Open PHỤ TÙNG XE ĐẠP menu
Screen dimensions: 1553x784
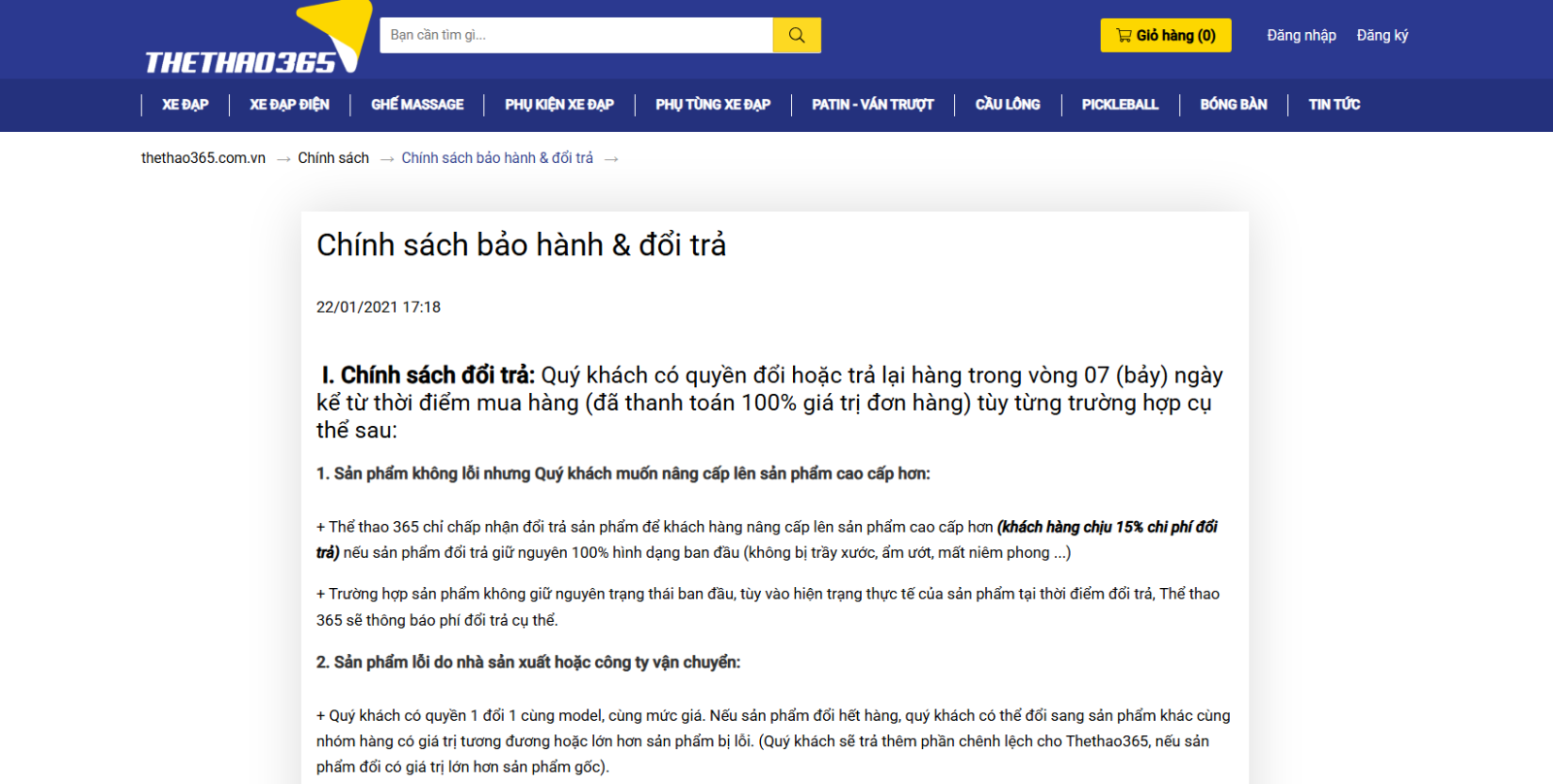712,105
